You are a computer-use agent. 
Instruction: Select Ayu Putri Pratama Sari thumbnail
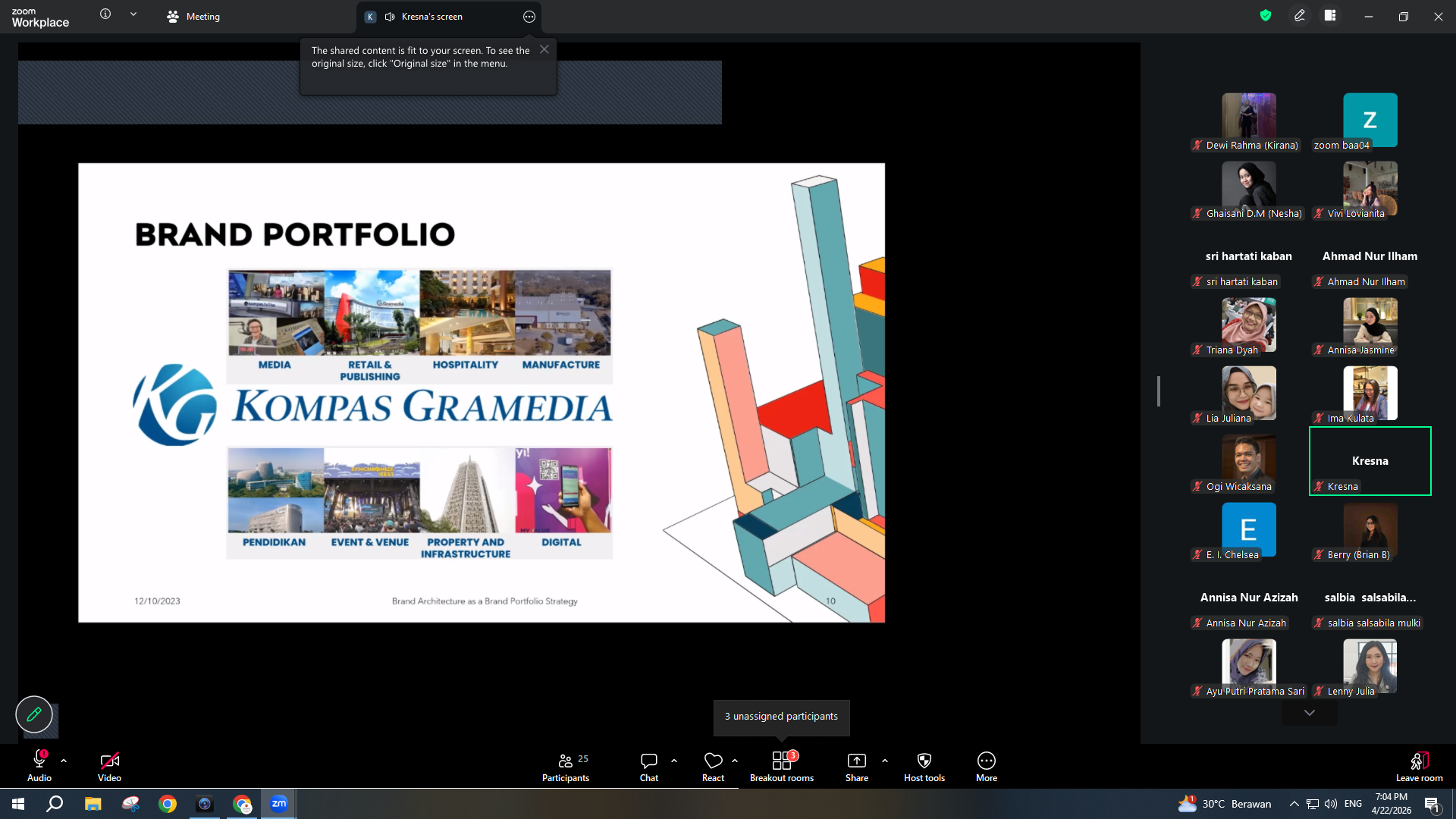(1249, 666)
